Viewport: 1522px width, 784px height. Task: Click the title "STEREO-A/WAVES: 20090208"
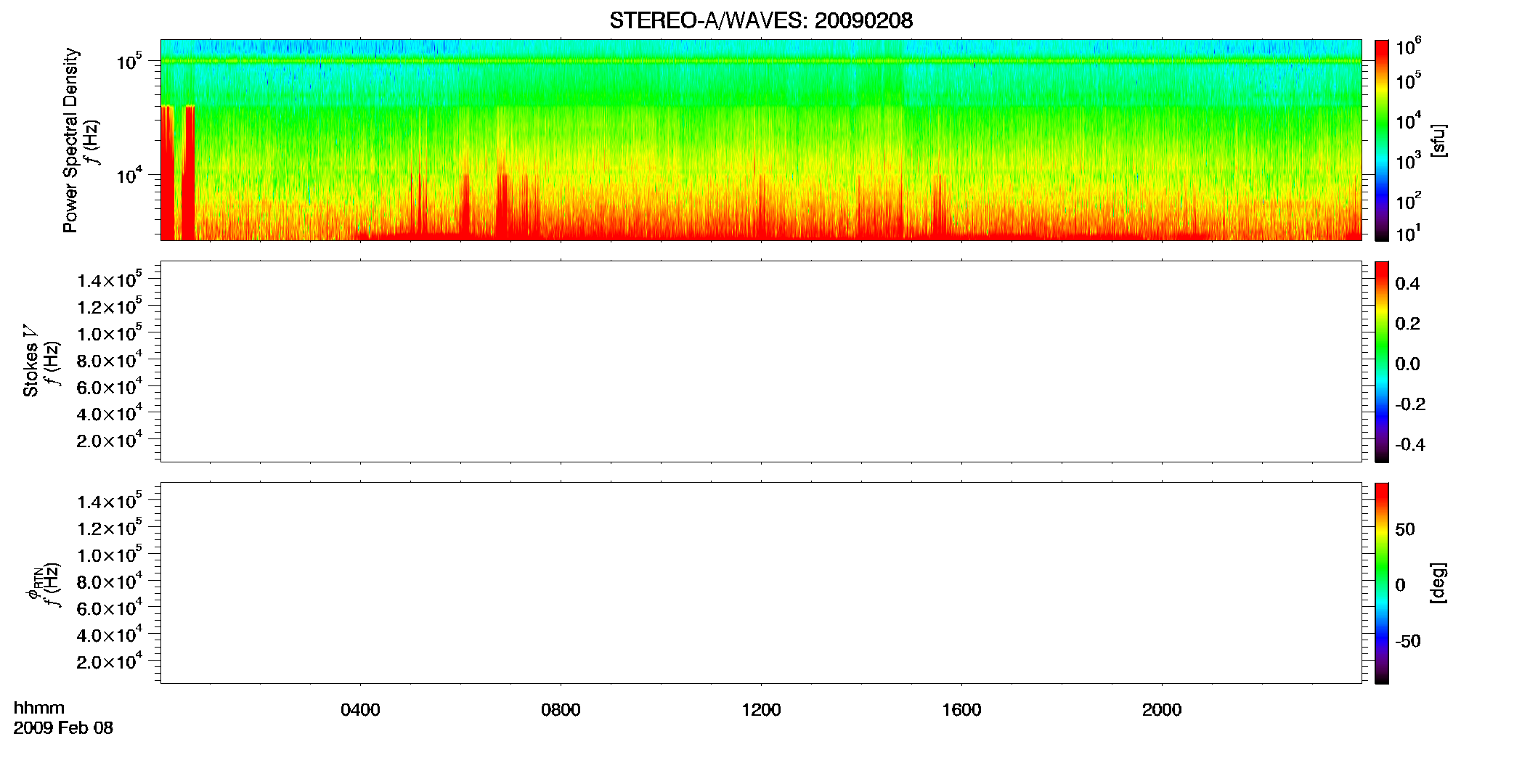click(760, 21)
